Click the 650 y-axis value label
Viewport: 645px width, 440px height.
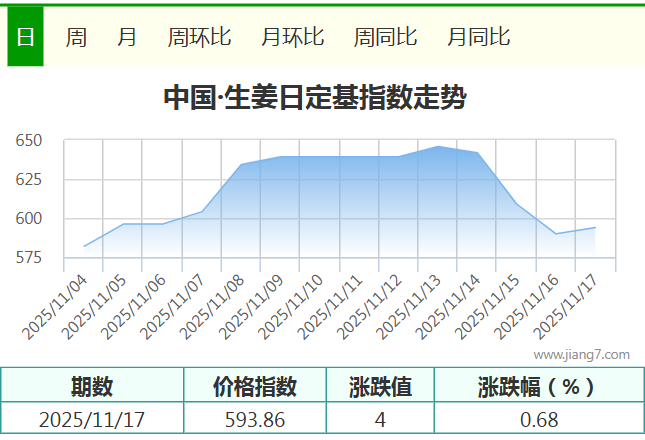pos(29,141)
